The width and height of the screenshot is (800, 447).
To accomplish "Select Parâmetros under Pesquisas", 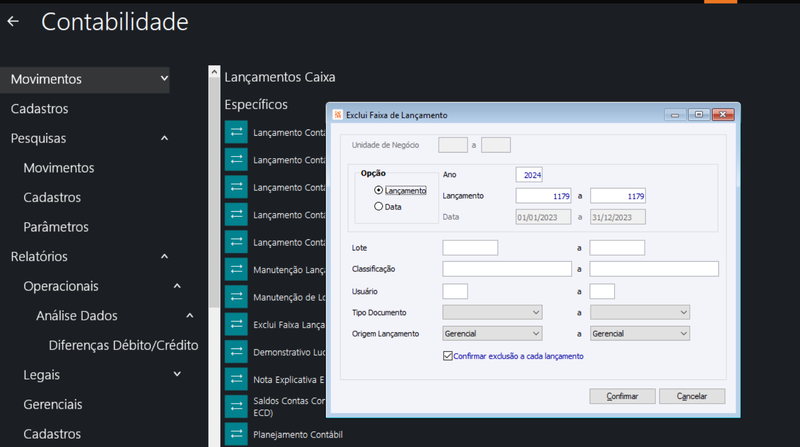I will 56,227.
